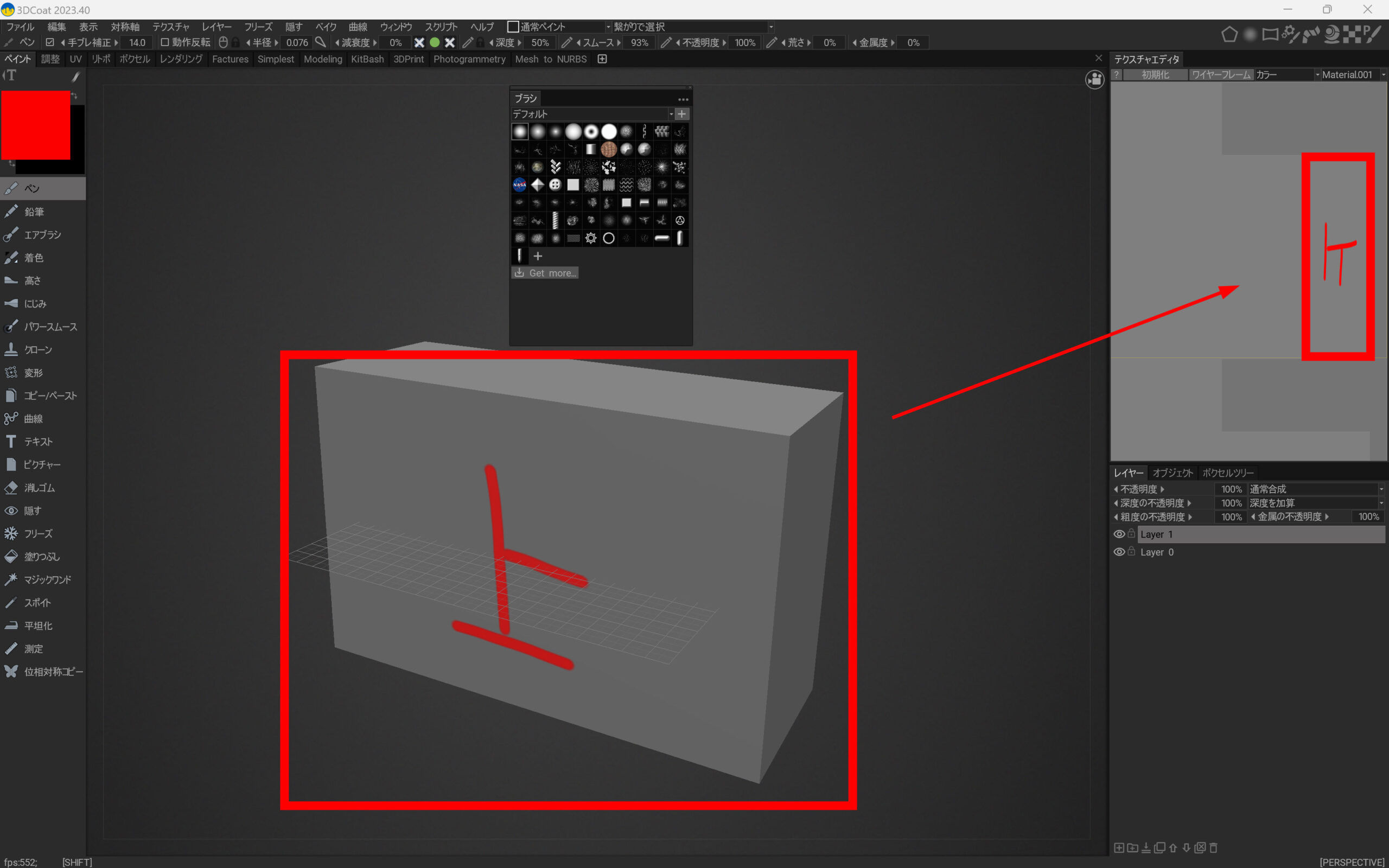Choose the NASA logo brush alpha

pos(519,185)
